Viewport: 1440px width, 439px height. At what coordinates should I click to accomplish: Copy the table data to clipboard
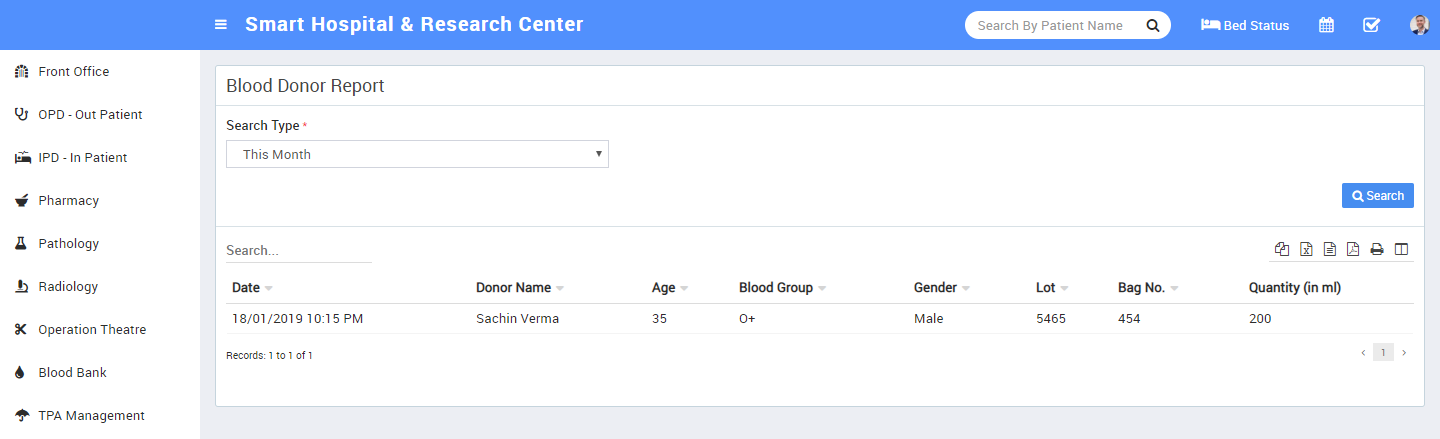1282,249
